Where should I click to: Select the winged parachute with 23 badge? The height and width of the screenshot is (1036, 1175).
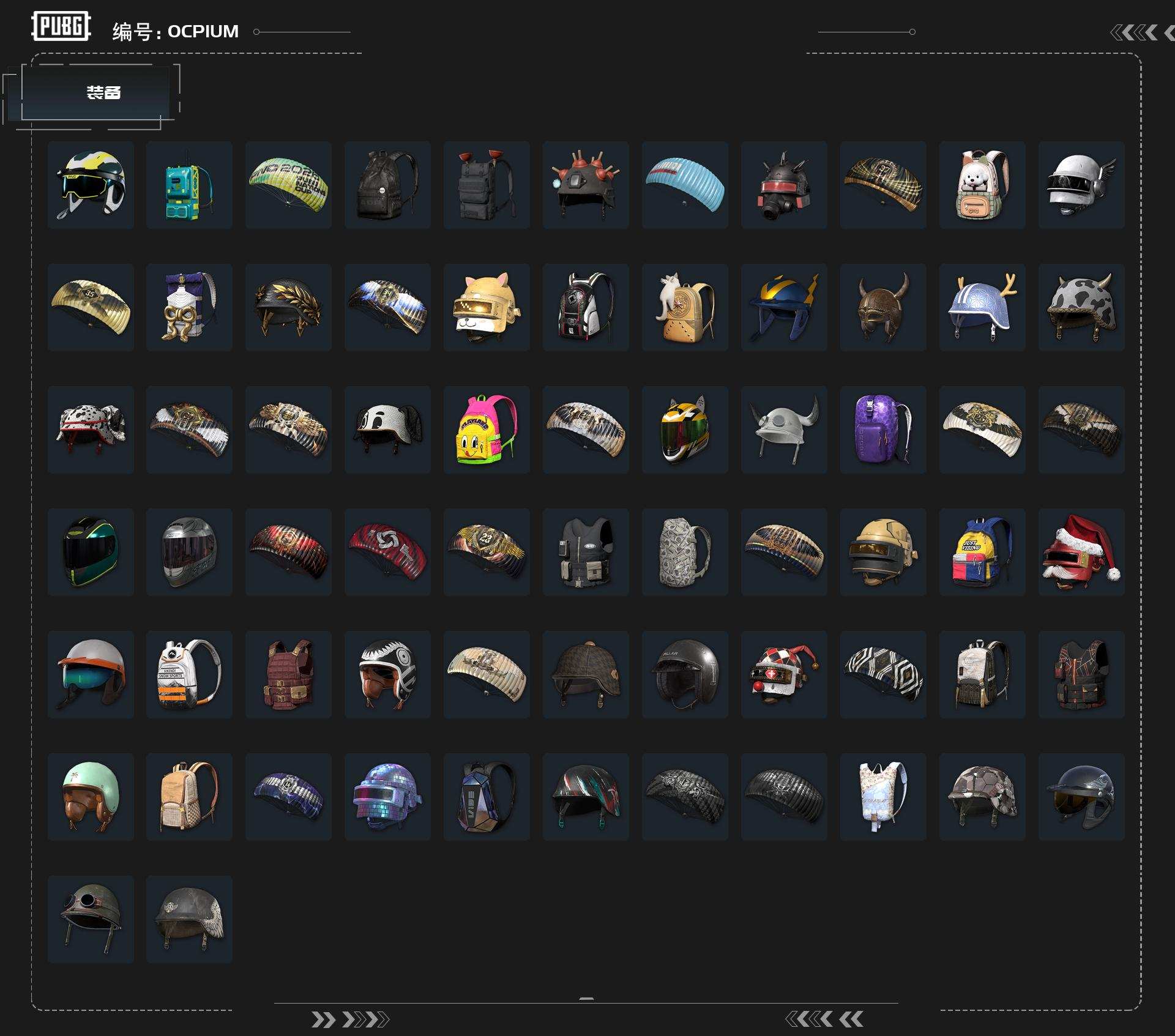point(487,552)
